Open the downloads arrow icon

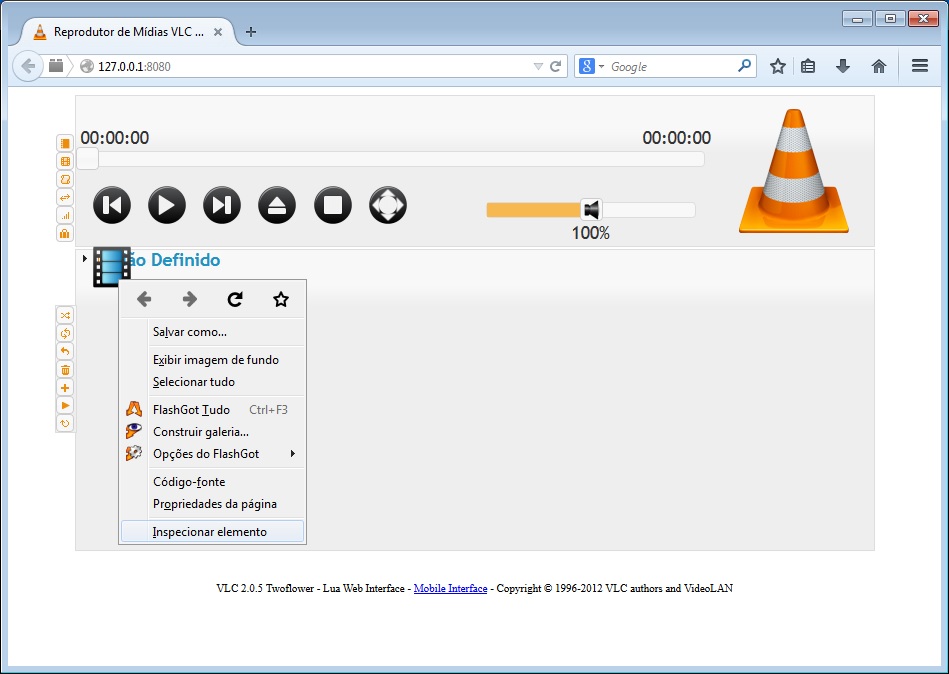coord(842,66)
